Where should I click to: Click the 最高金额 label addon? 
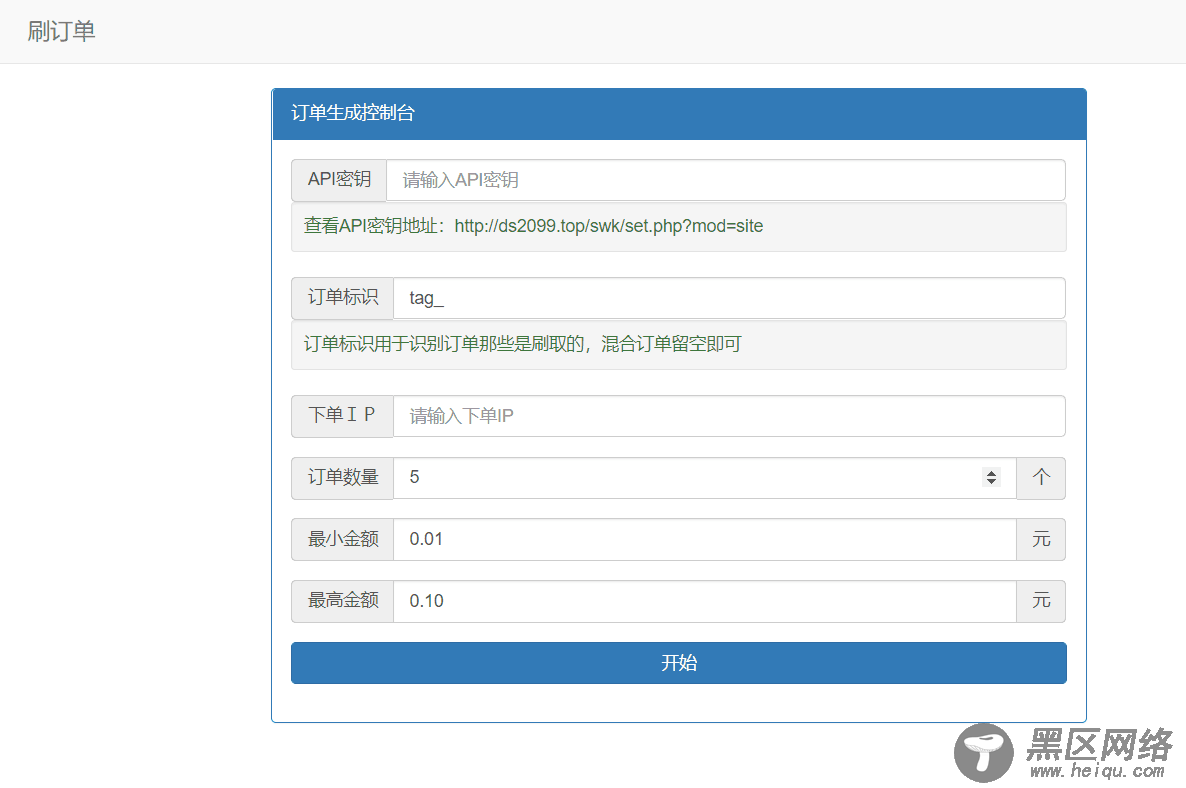(343, 601)
